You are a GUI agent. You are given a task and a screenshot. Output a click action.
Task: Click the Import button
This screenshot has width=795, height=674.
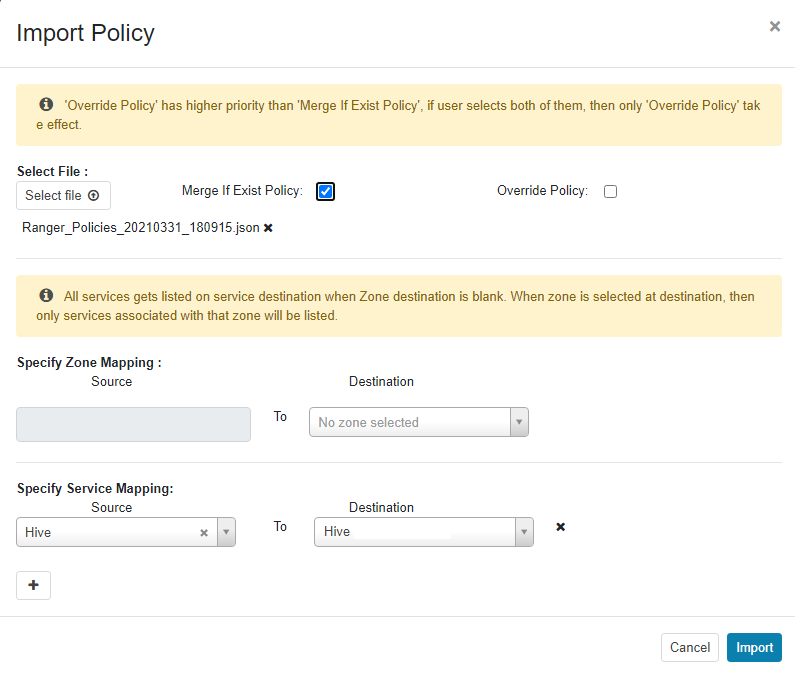coord(754,647)
